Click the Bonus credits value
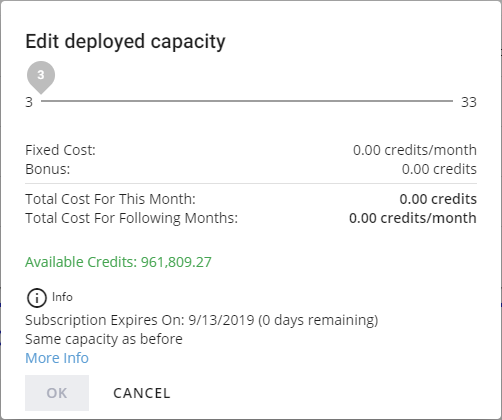This screenshot has height=420, width=502. 439,169
